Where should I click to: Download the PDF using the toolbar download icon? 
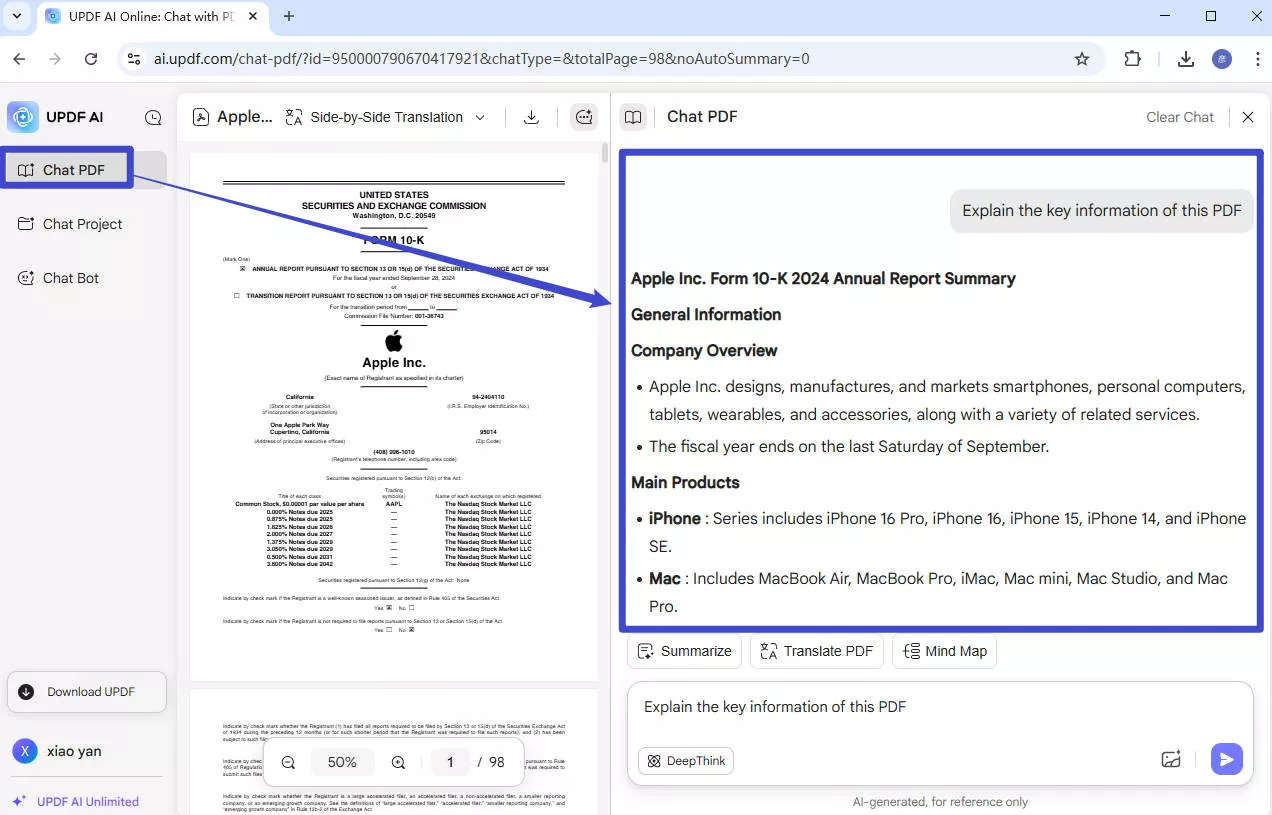532,117
